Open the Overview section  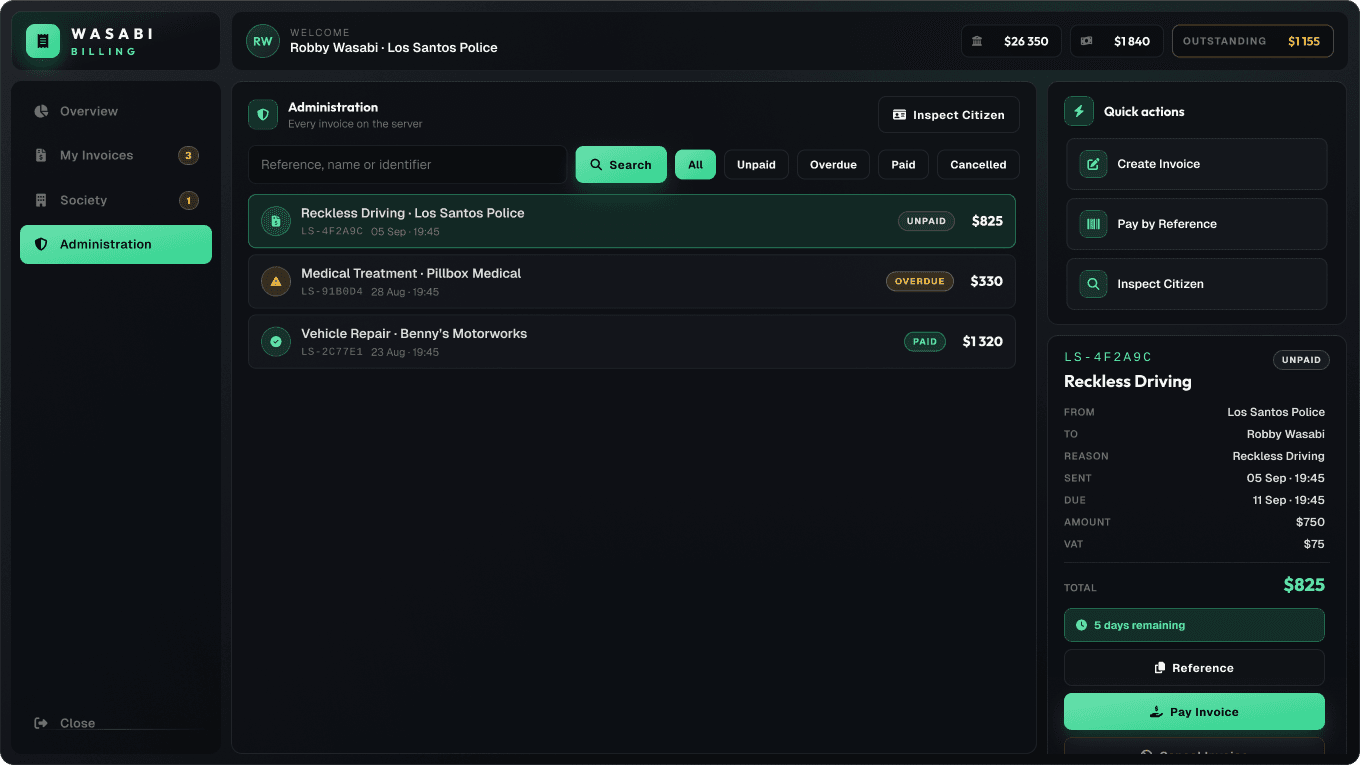[x=116, y=111]
